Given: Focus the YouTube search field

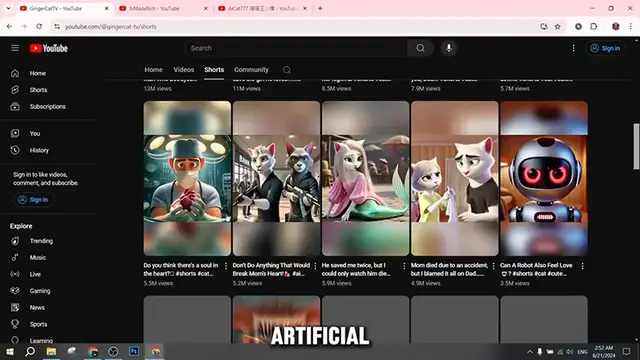Looking at the screenshot, I should coord(296,48).
